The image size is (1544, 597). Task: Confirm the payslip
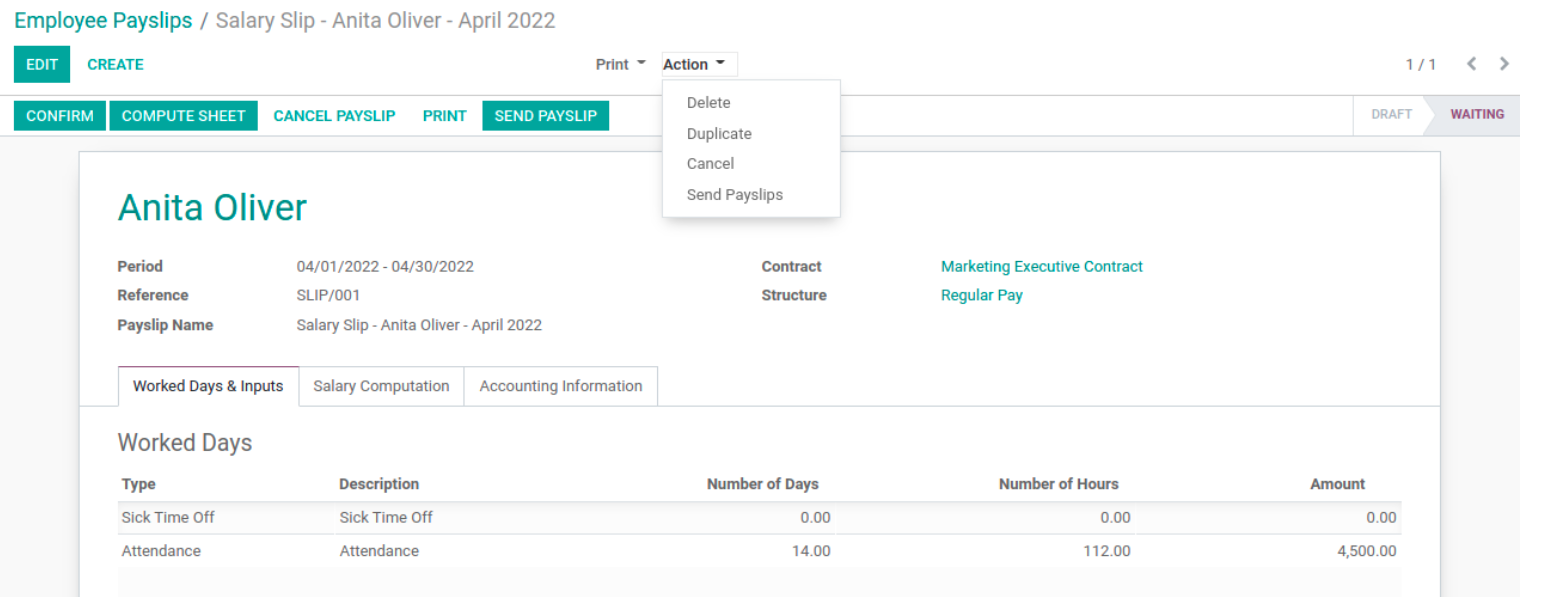click(x=60, y=116)
